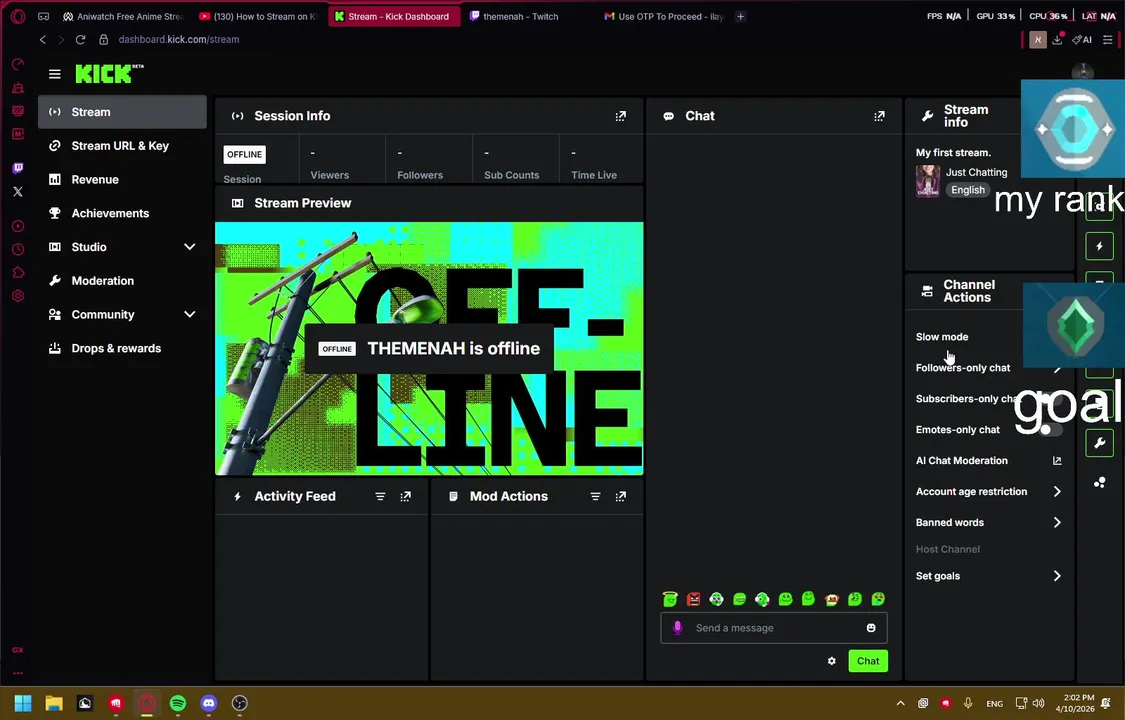
Task: Pop out the Chat panel
Action: [879, 116]
